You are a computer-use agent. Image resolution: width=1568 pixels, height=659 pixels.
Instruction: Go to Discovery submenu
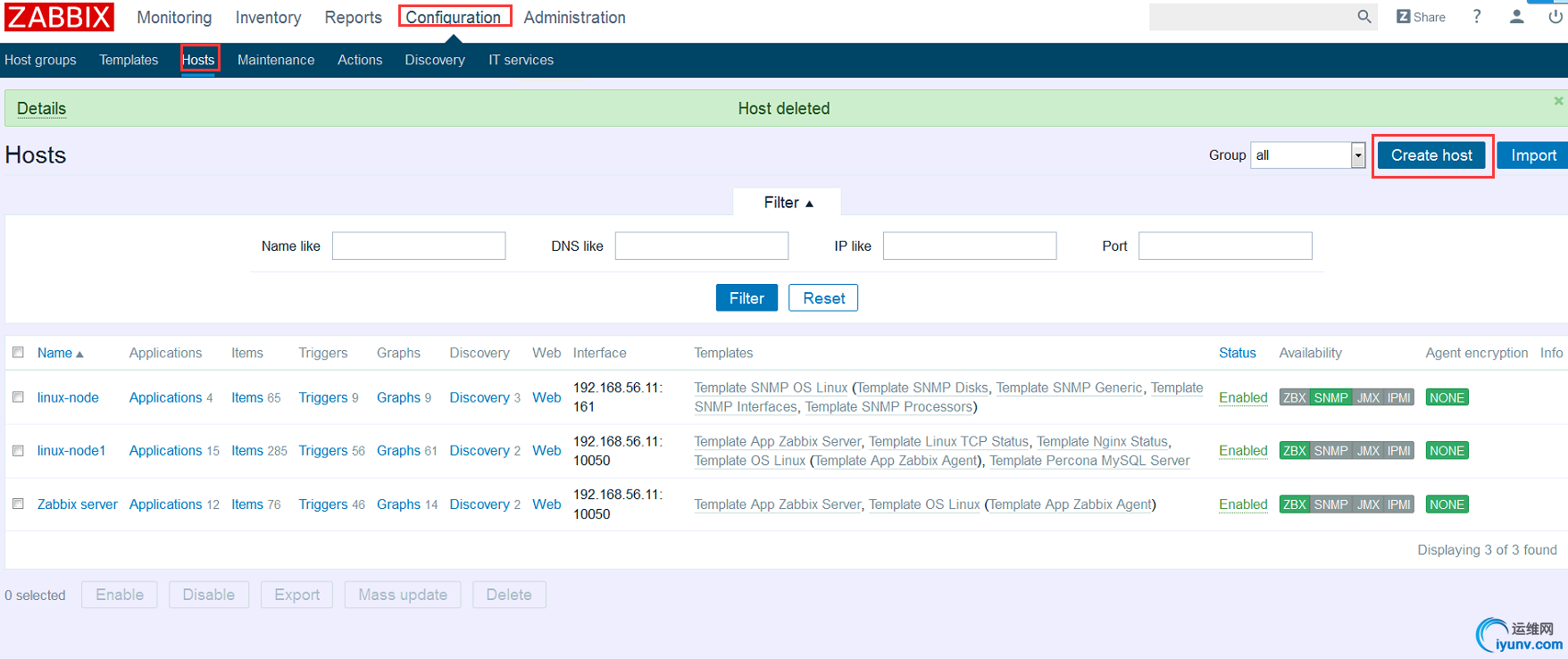(x=435, y=60)
